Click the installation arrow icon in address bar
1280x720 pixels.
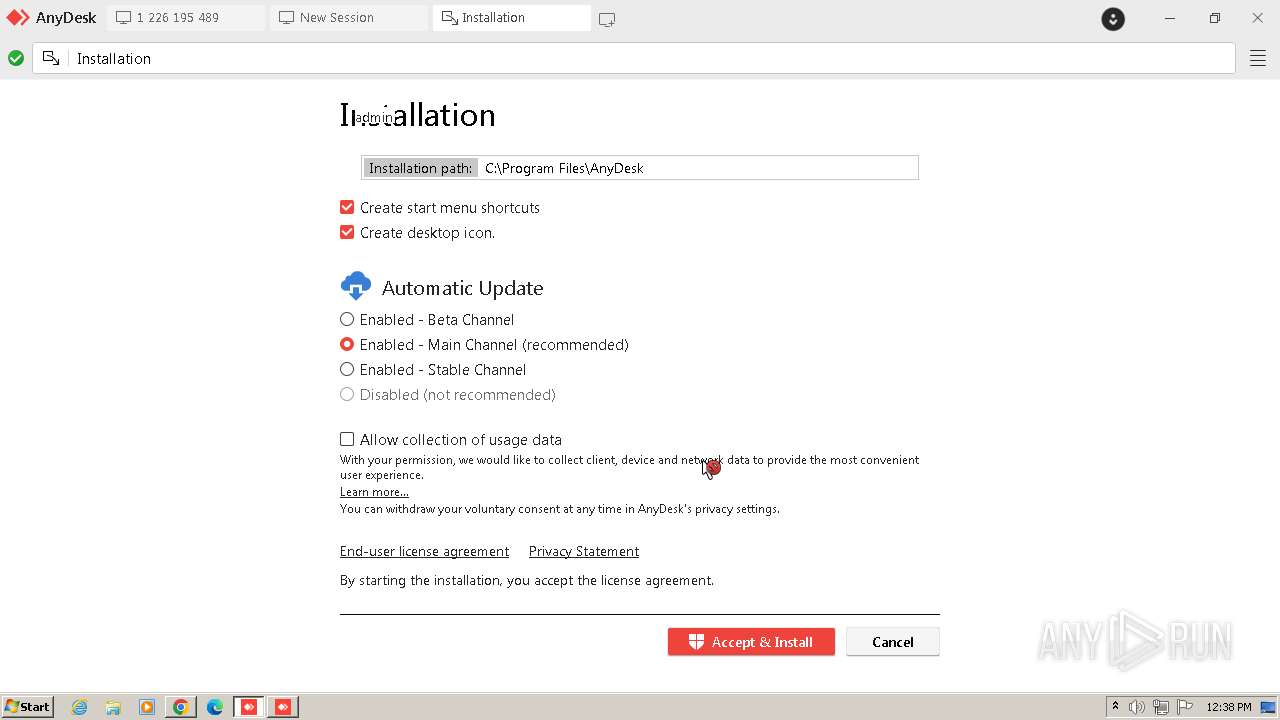click(x=51, y=58)
